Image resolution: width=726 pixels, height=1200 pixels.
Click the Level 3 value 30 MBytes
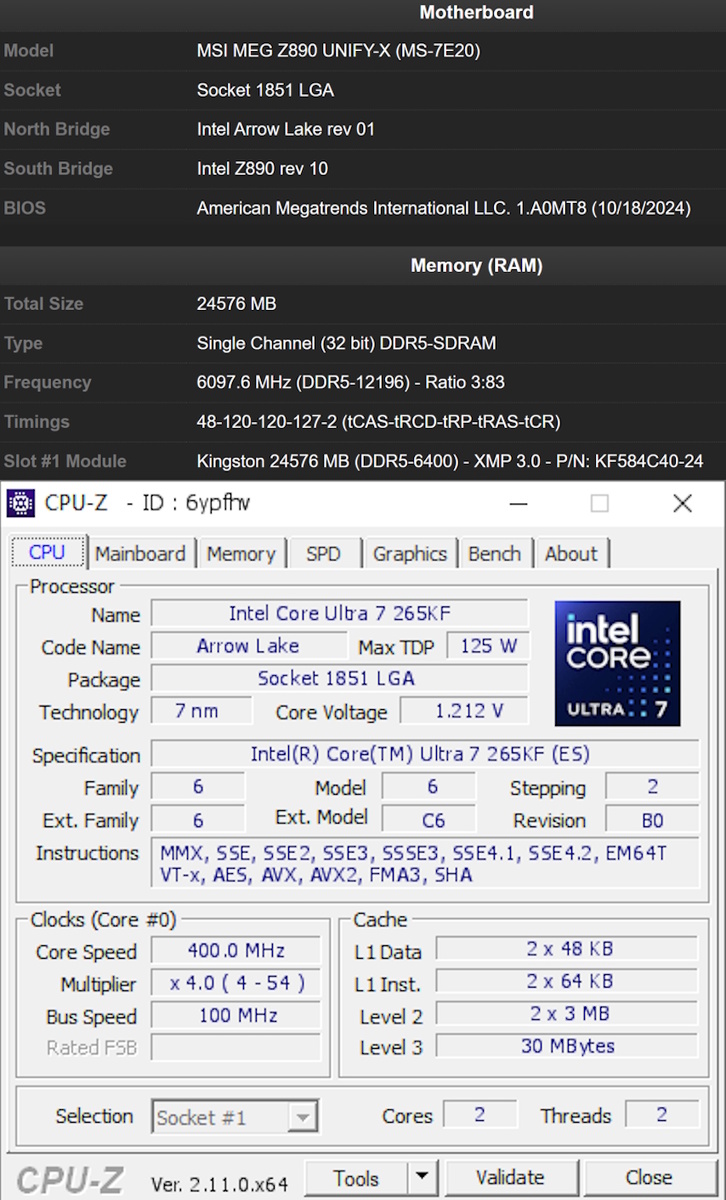pos(568,1047)
